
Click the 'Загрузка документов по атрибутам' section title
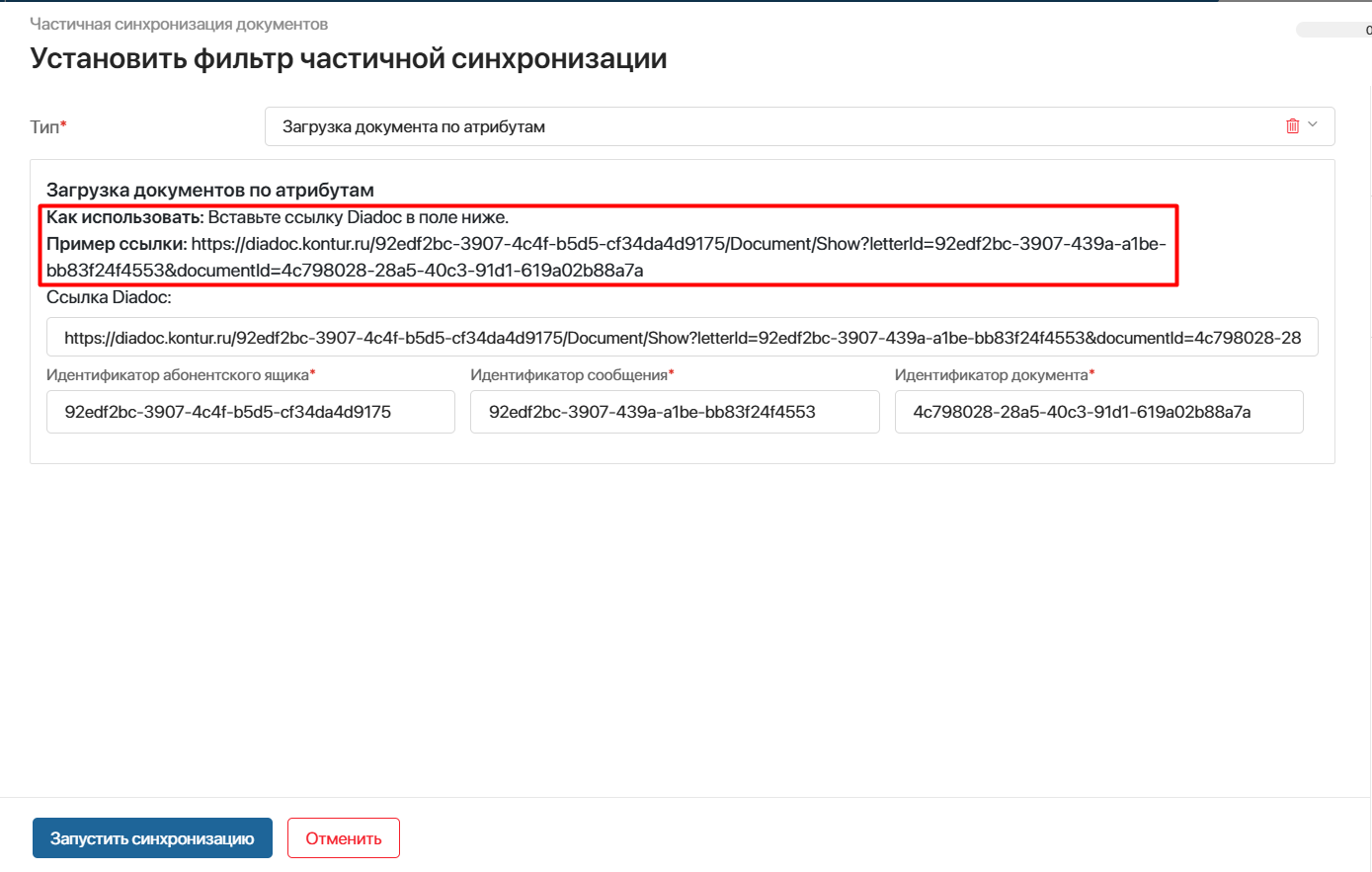pyautogui.click(x=210, y=190)
